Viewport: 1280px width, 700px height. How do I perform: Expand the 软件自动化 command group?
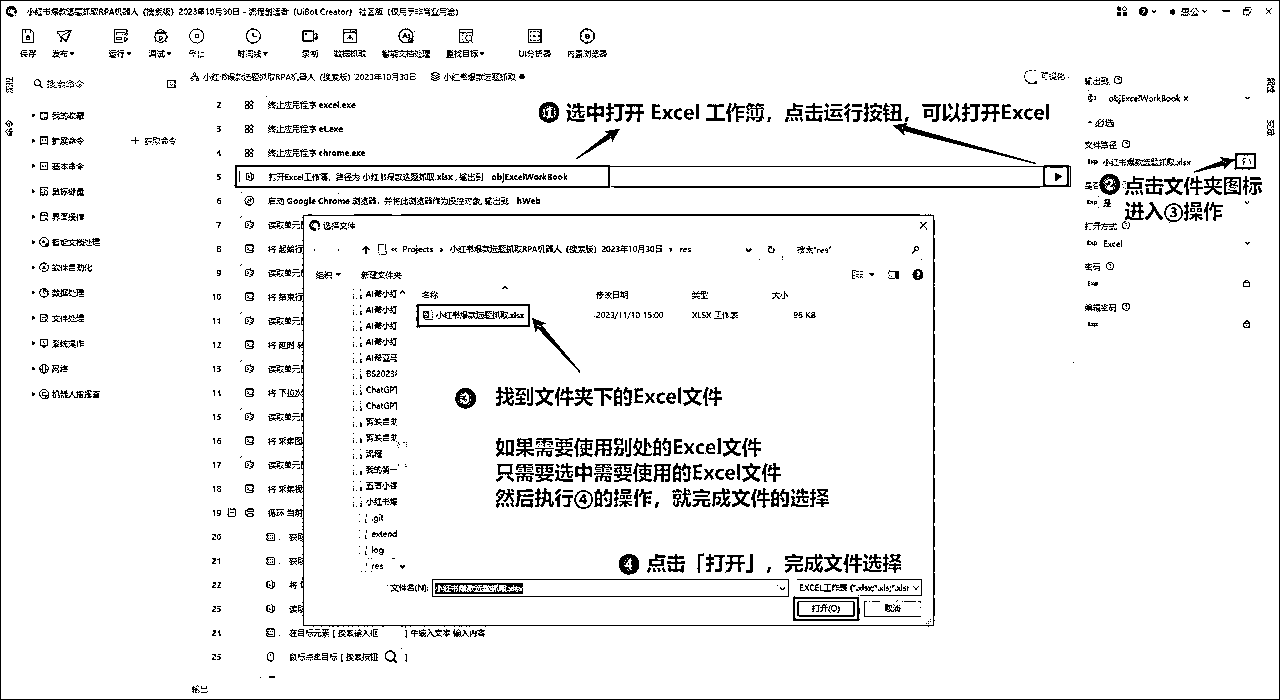[33, 268]
